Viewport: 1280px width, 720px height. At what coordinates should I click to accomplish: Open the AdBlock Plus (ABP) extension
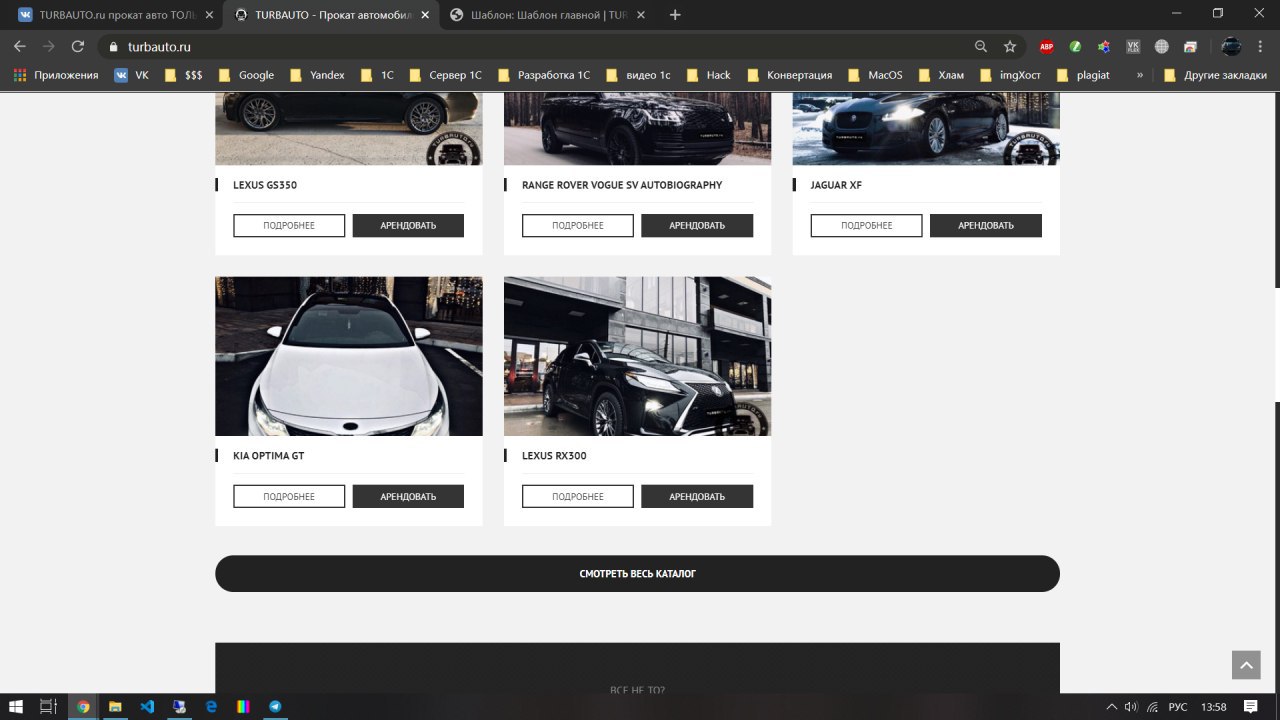pyautogui.click(x=1047, y=46)
